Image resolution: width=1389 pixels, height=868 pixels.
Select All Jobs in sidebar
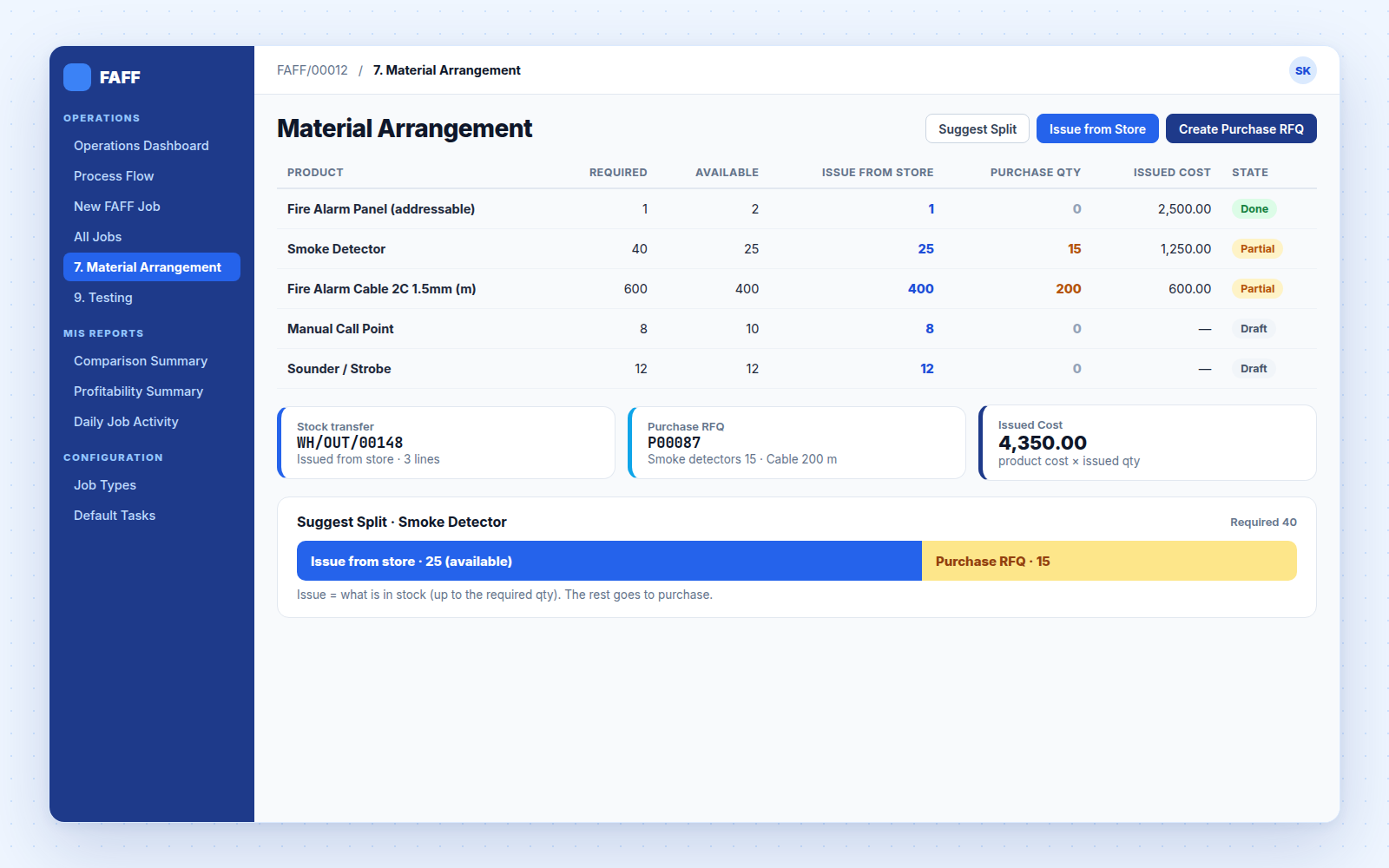click(x=152, y=237)
